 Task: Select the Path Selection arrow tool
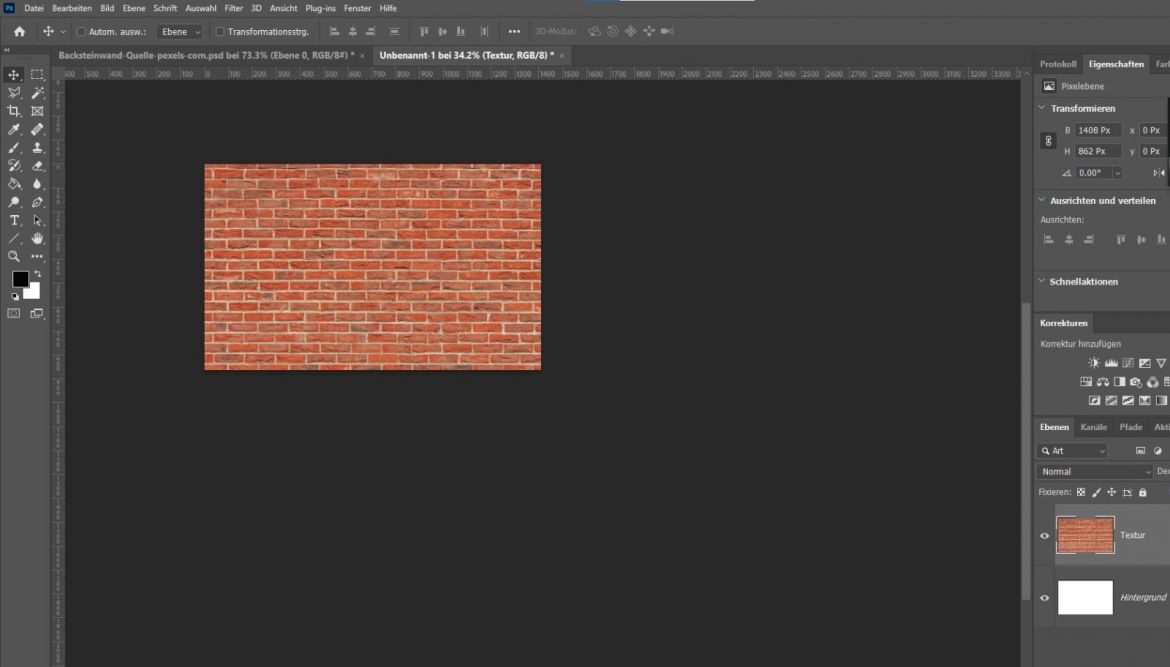point(37,220)
